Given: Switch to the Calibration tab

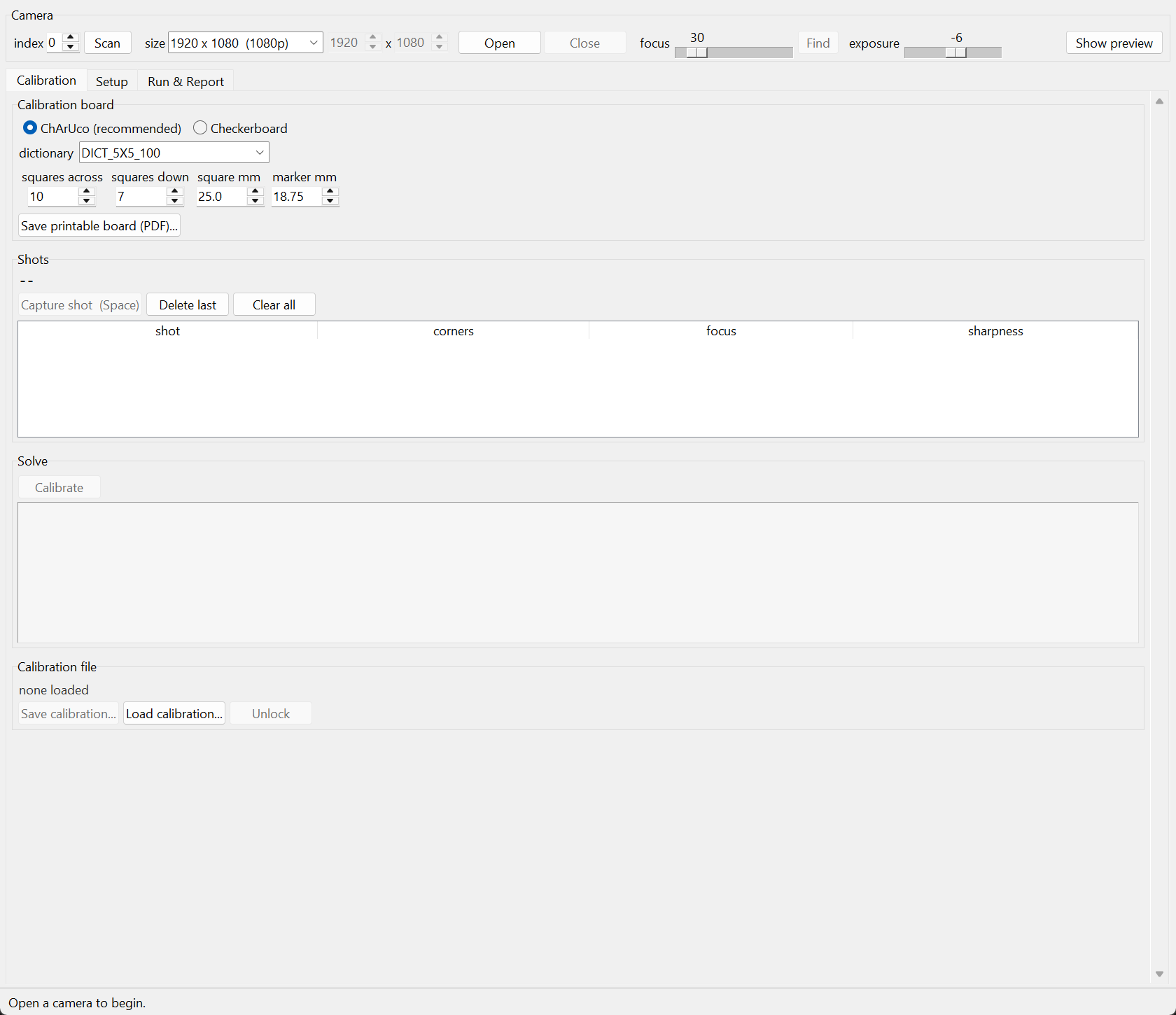Looking at the screenshot, I should tap(46, 80).
